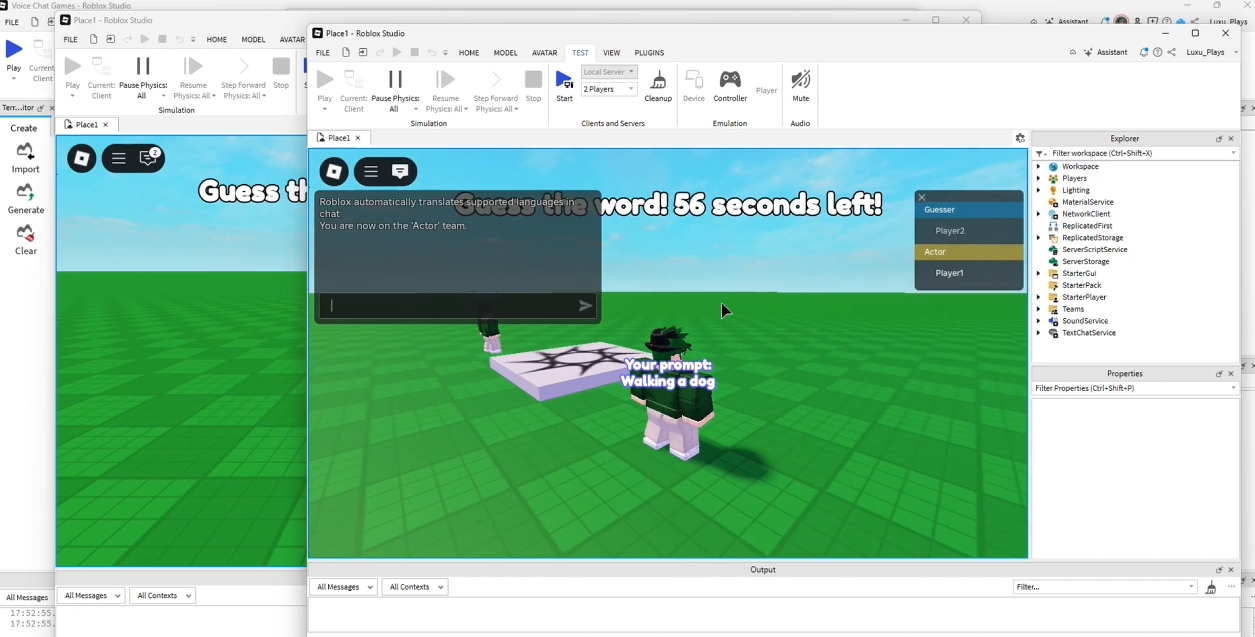The image size is (1255, 637).
Task: Select TextChatService in Explorer
Action: click(1088, 333)
